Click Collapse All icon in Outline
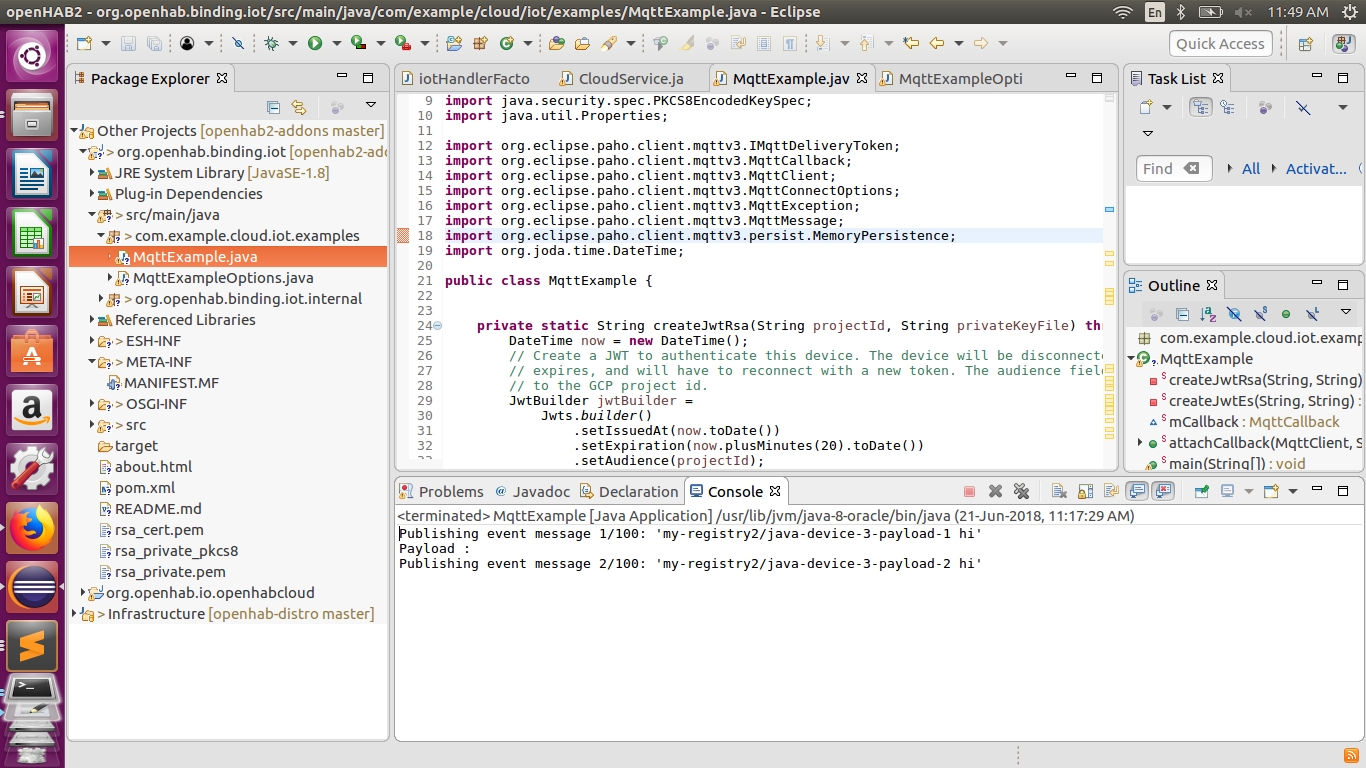 (1183, 314)
